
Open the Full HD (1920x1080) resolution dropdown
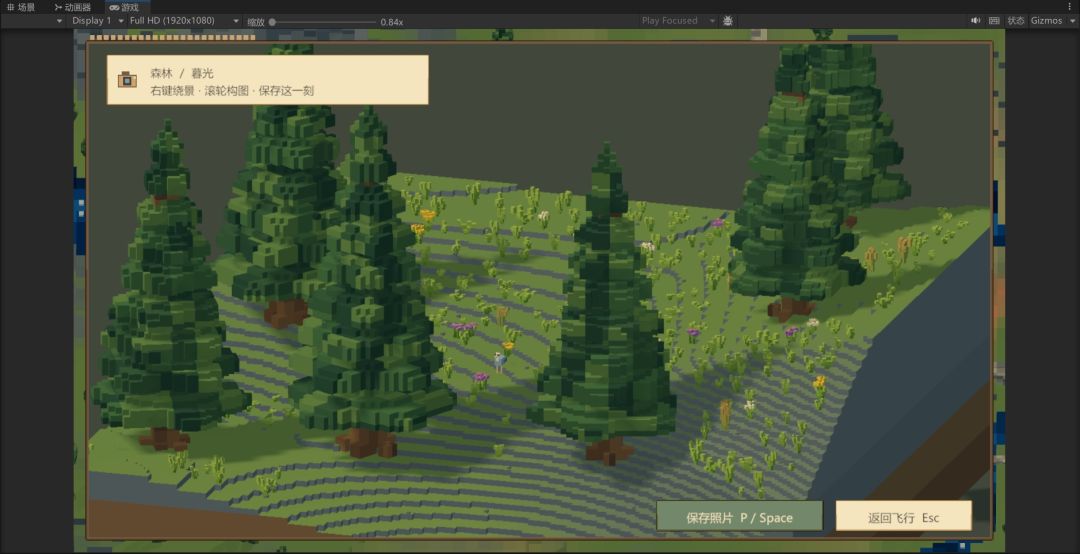coord(184,21)
